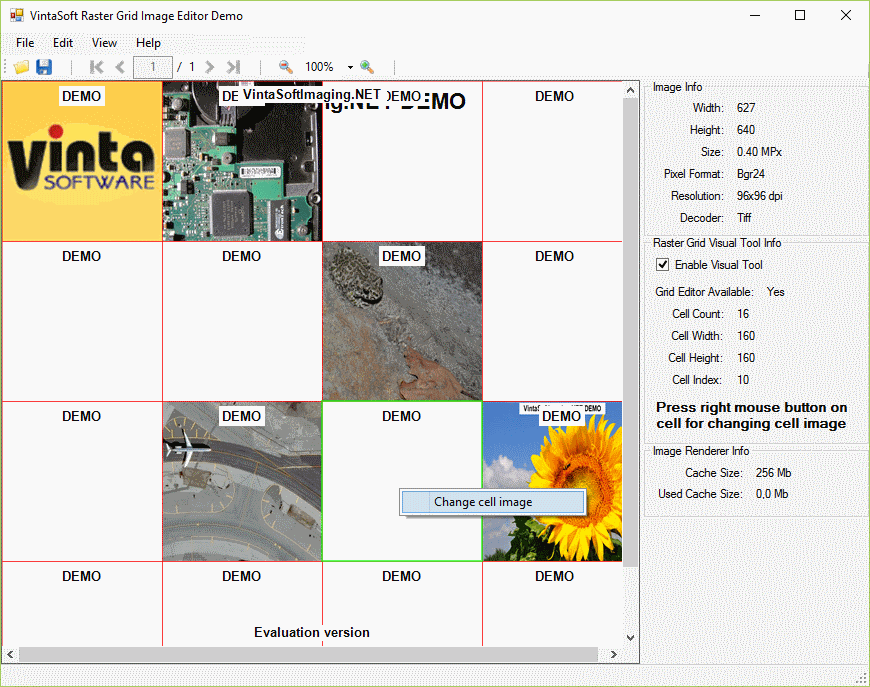Jump to the last page
Image resolution: width=870 pixels, height=687 pixels.
click(x=233, y=67)
